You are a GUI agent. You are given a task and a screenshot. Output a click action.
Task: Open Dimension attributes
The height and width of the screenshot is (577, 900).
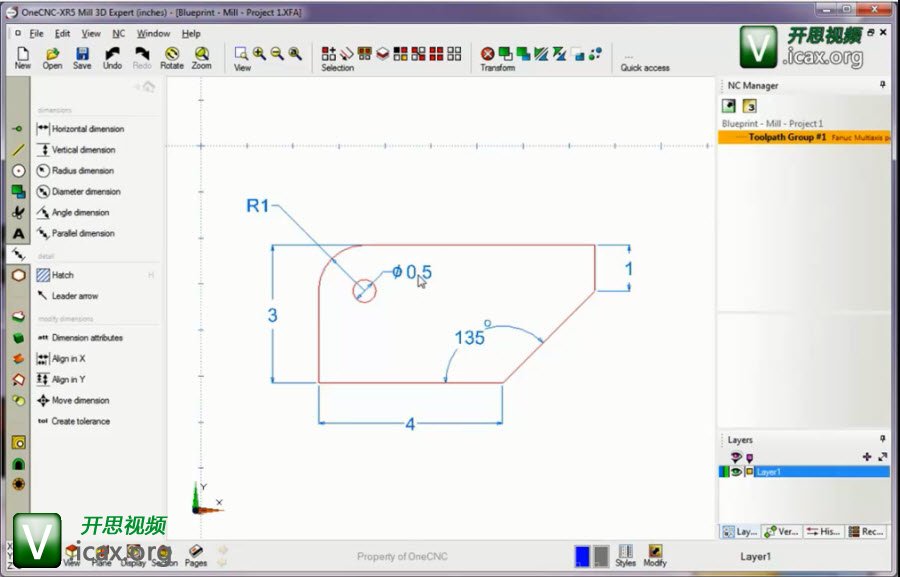click(80, 338)
